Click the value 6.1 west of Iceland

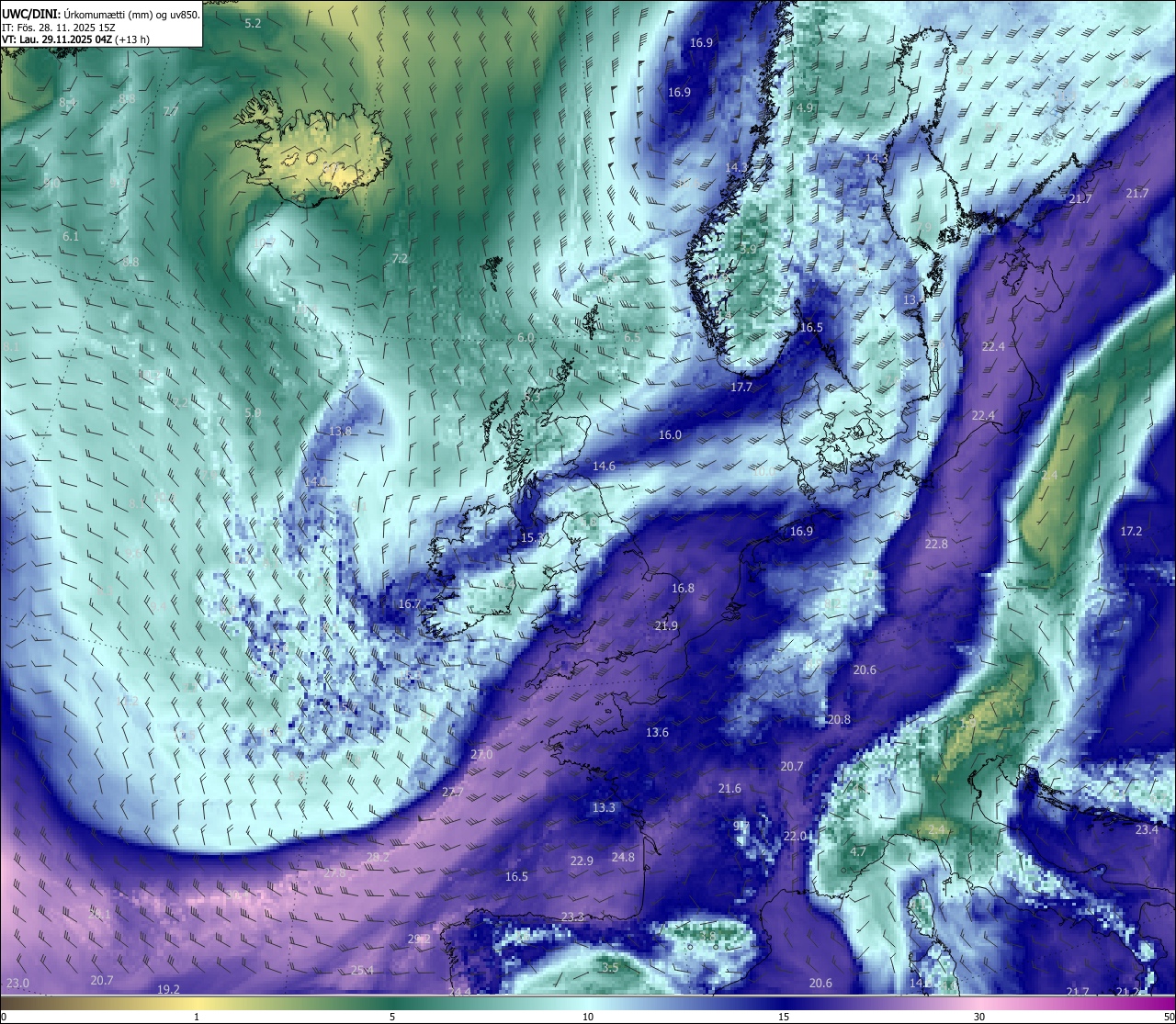coord(71,236)
